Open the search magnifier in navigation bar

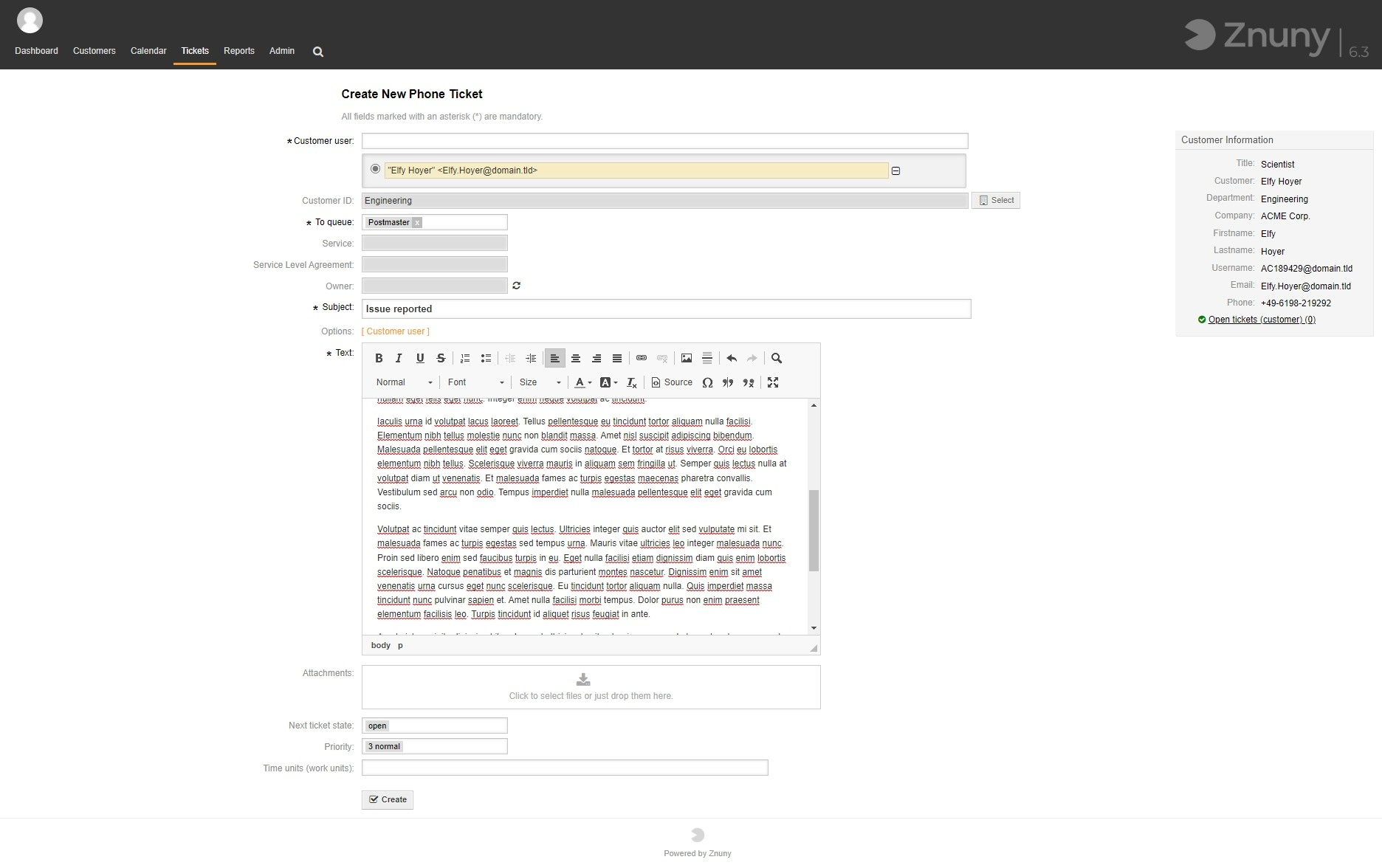point(318,52)
